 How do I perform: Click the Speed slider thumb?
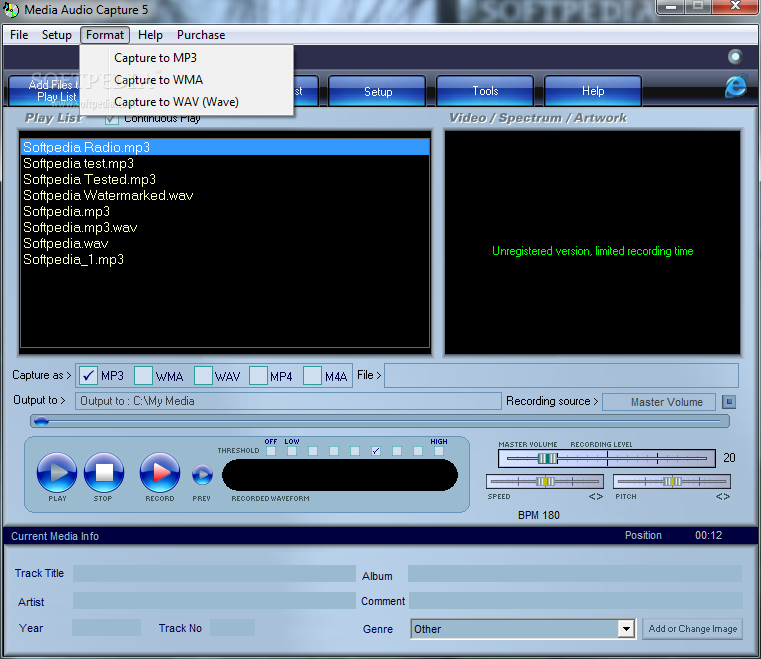coord(545,481)
